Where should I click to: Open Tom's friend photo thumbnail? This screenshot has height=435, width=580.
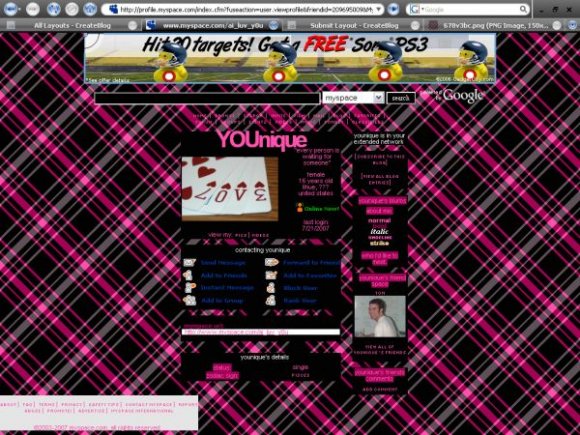tap(380, 316)
